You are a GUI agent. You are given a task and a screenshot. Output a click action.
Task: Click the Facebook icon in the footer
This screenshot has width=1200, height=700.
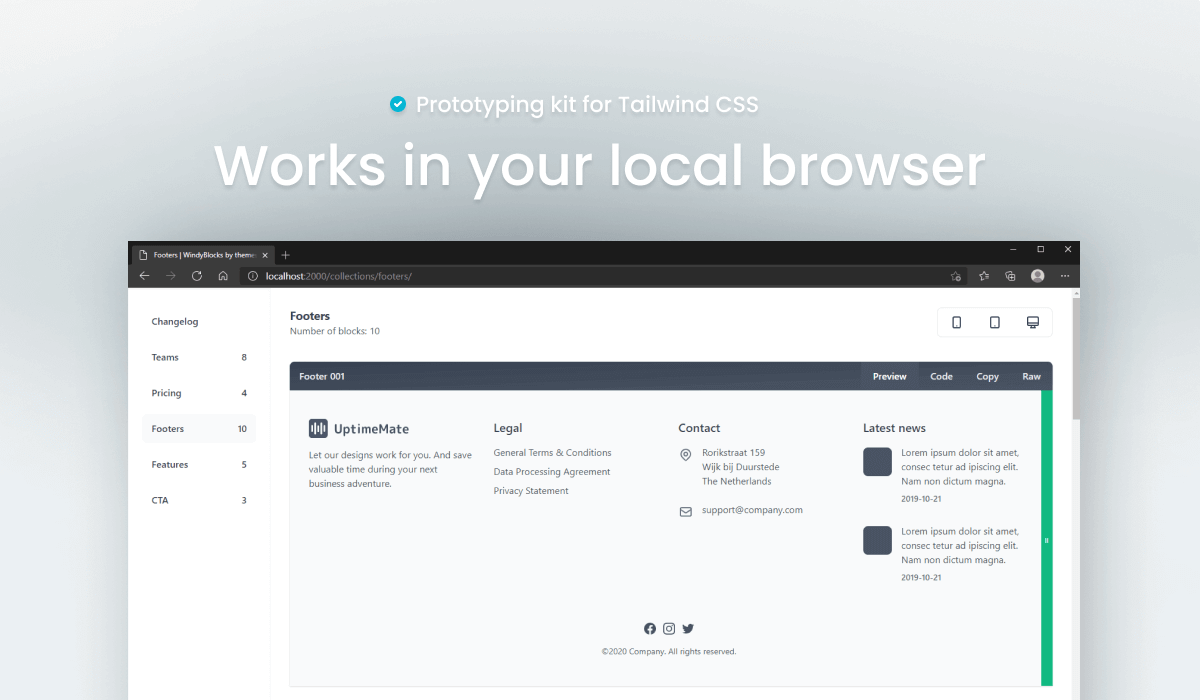click(x=650, y=628)
